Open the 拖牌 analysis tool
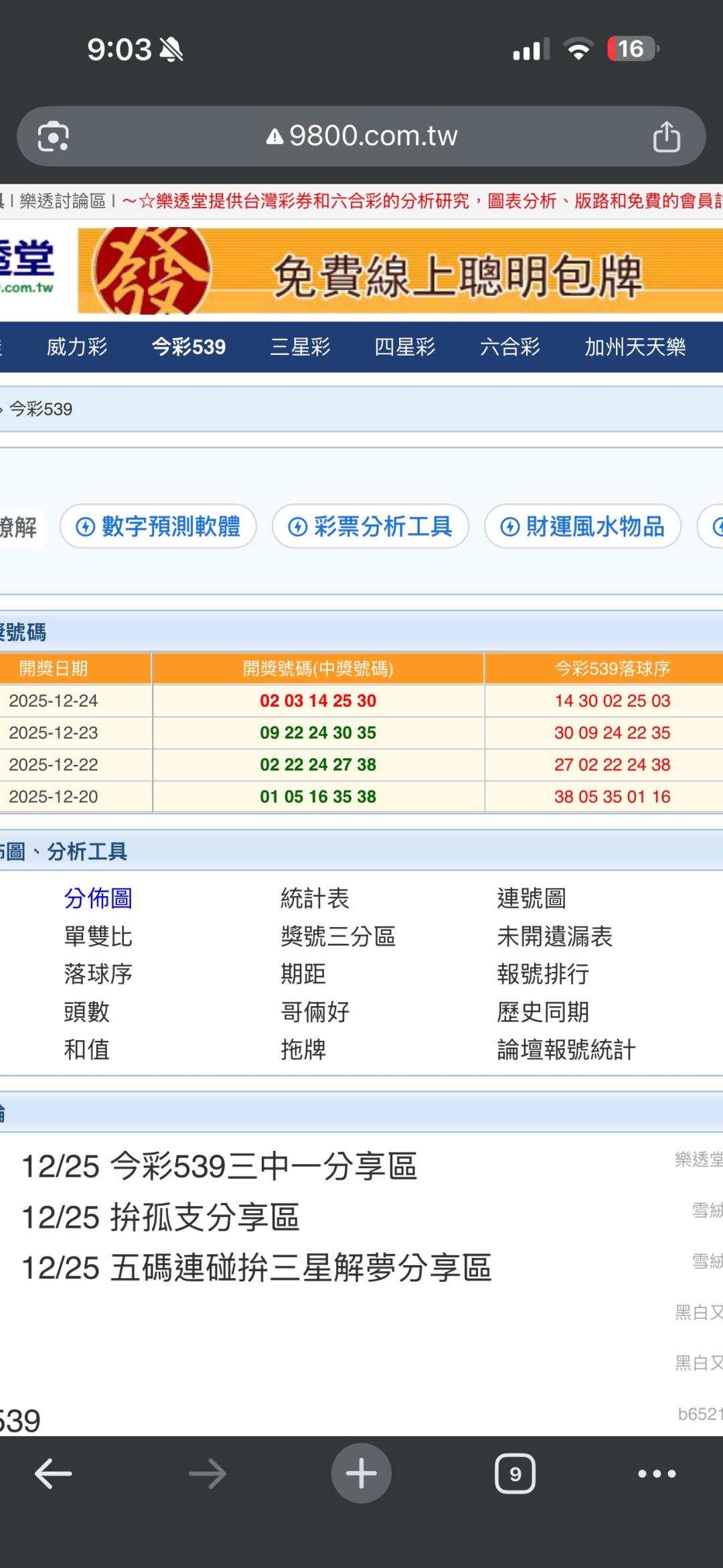This screenshot has width=723, height=1568. [x=303, y=1049]
